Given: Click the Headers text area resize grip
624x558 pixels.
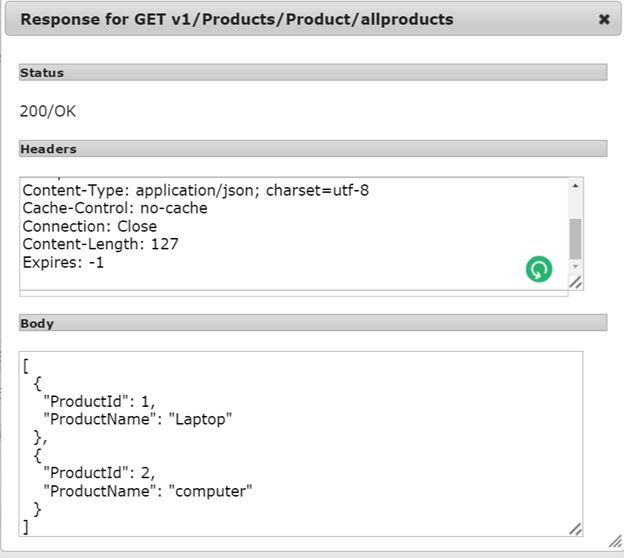Looking at the screenshot, I should (x=576, y=283).
